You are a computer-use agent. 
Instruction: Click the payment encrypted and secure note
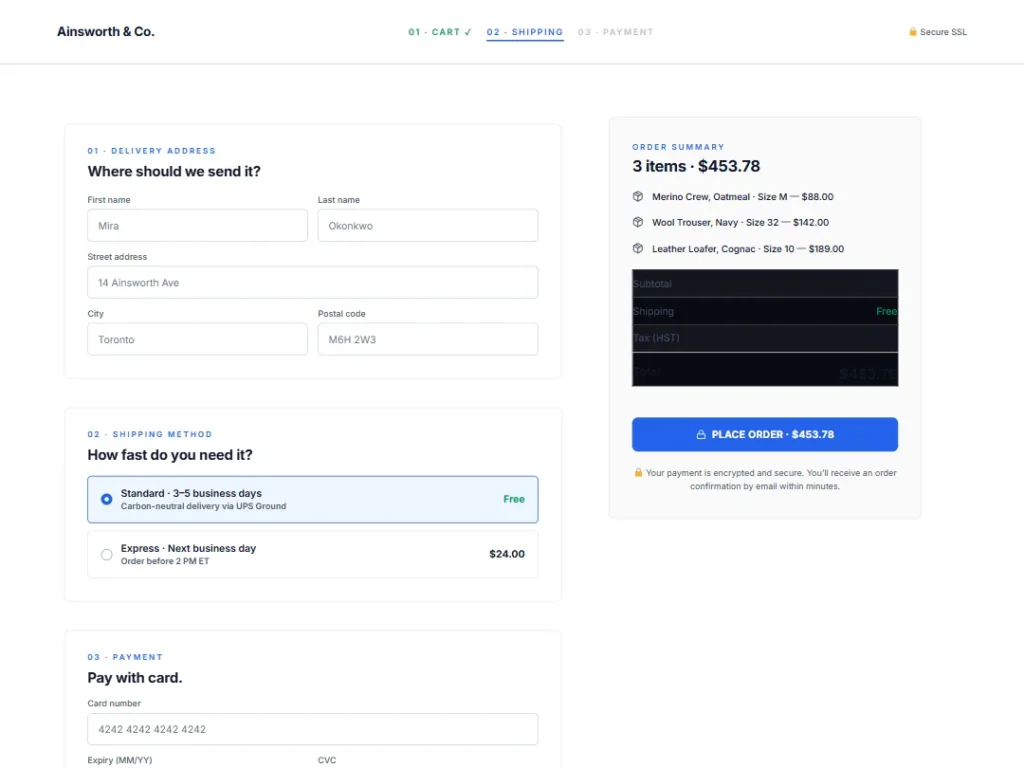tap(765, 479)
